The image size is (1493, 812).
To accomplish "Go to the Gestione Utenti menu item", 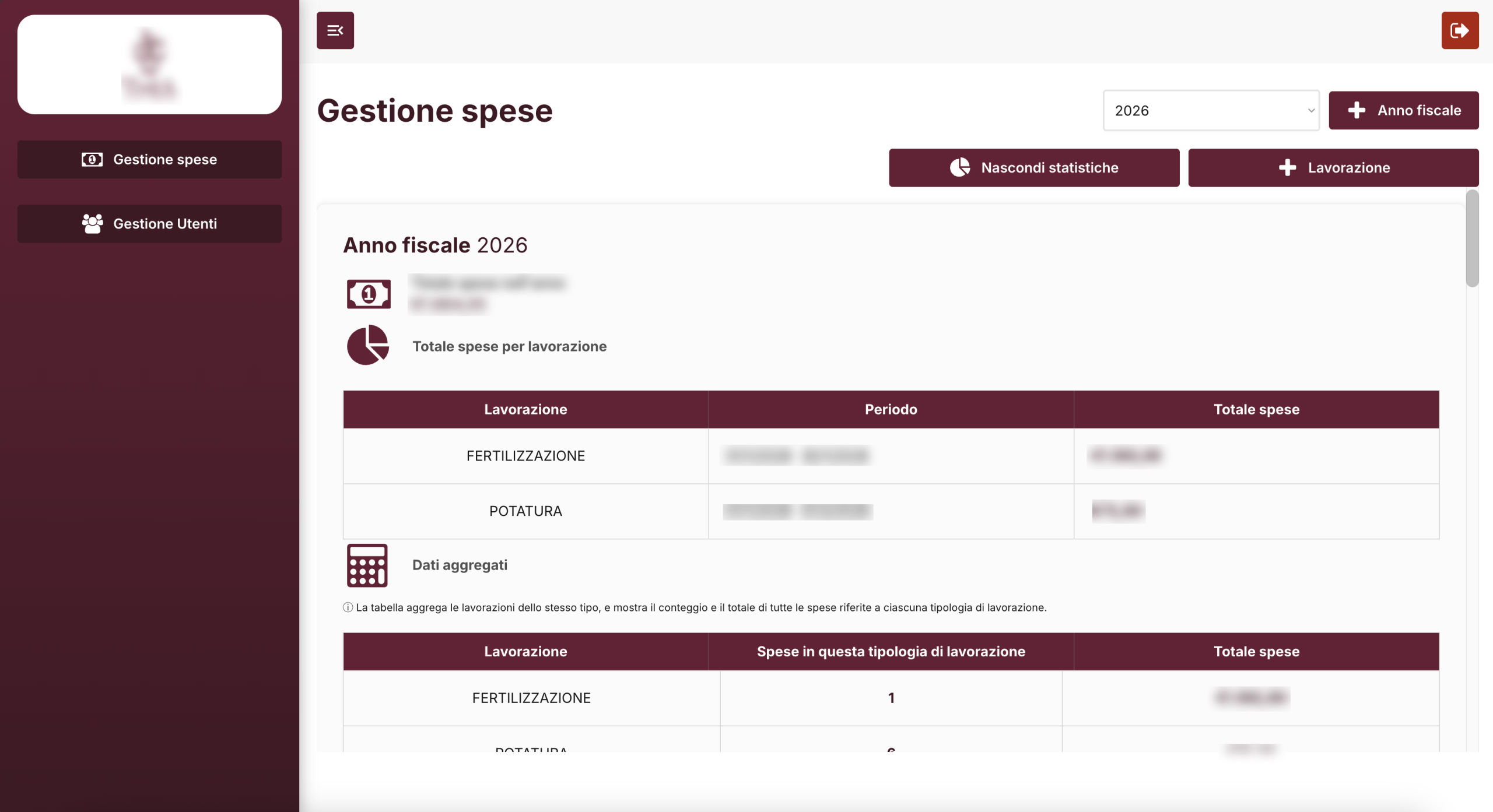I will coord(164,224).
